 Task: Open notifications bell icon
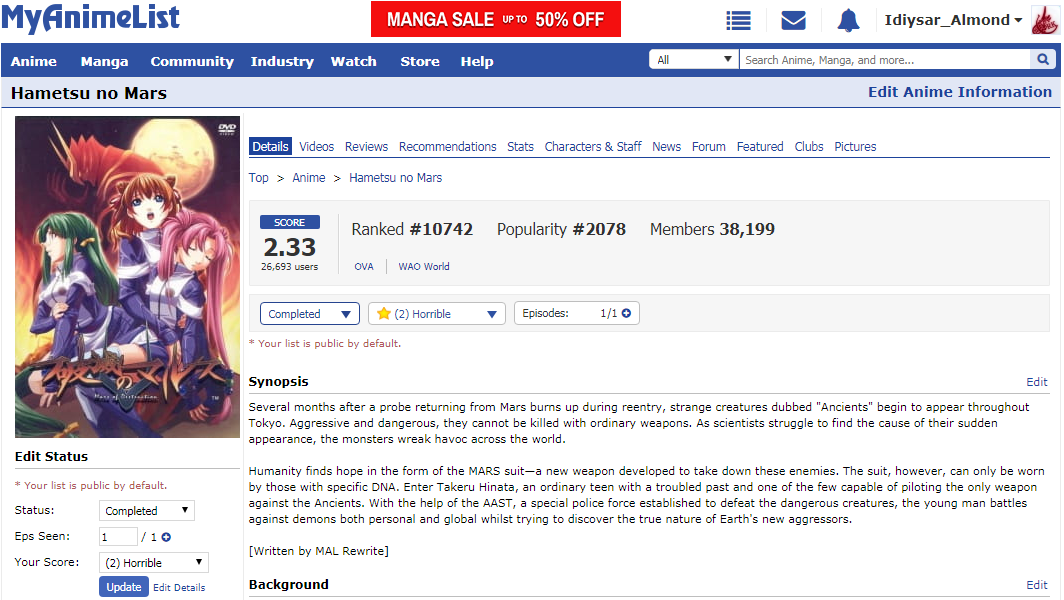848,20
